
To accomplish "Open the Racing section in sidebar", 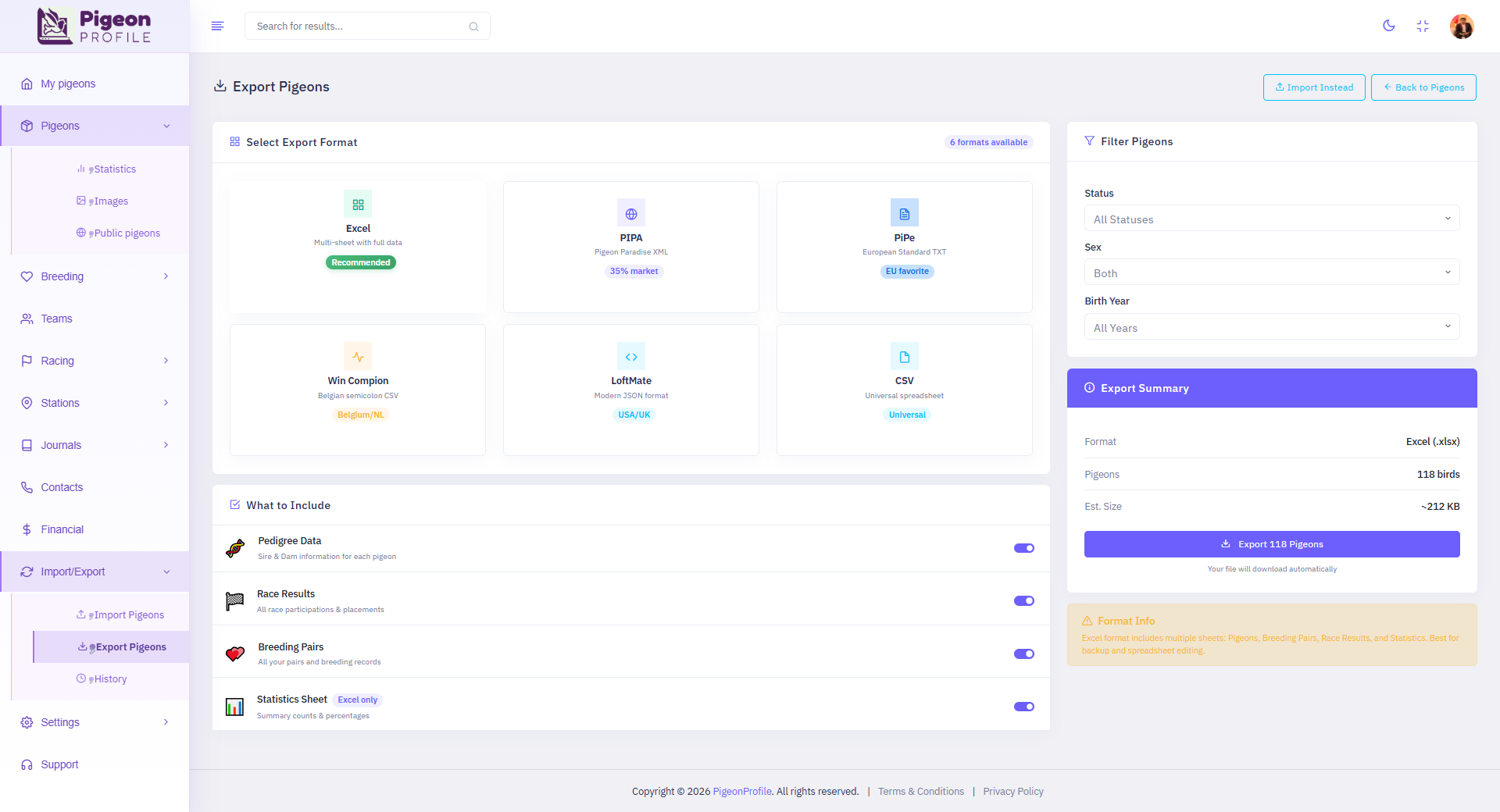I will point(94,361).
